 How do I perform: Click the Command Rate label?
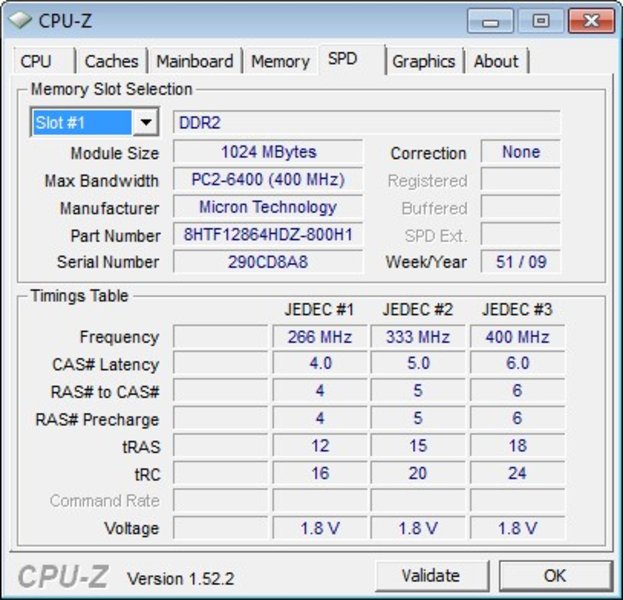tap(105, 501)
